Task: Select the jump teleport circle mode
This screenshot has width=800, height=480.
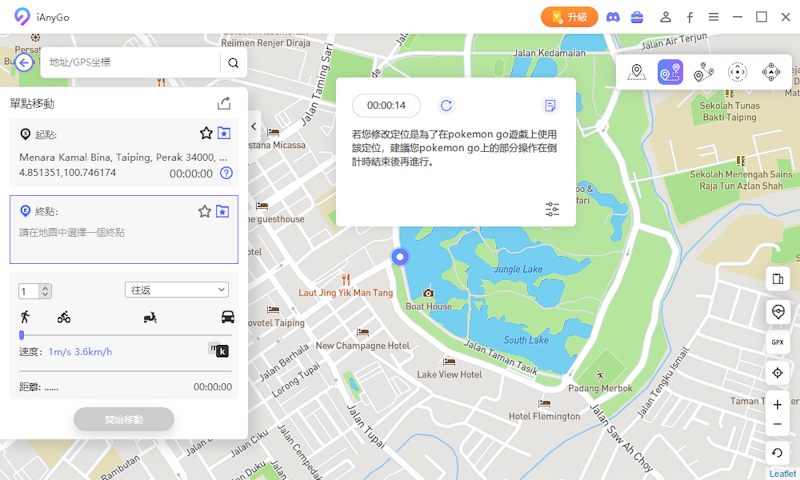Action: point(737,72)
